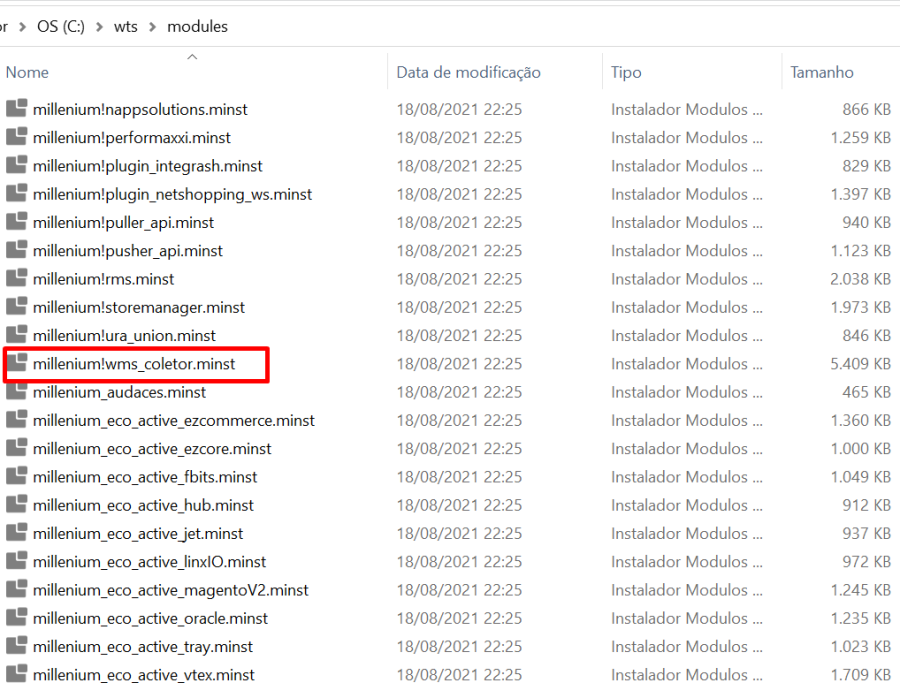The height and width of the screenshot is (698, 900).
Task: Click the millenium!rms.minst file icon
Action: coord(16,278)
